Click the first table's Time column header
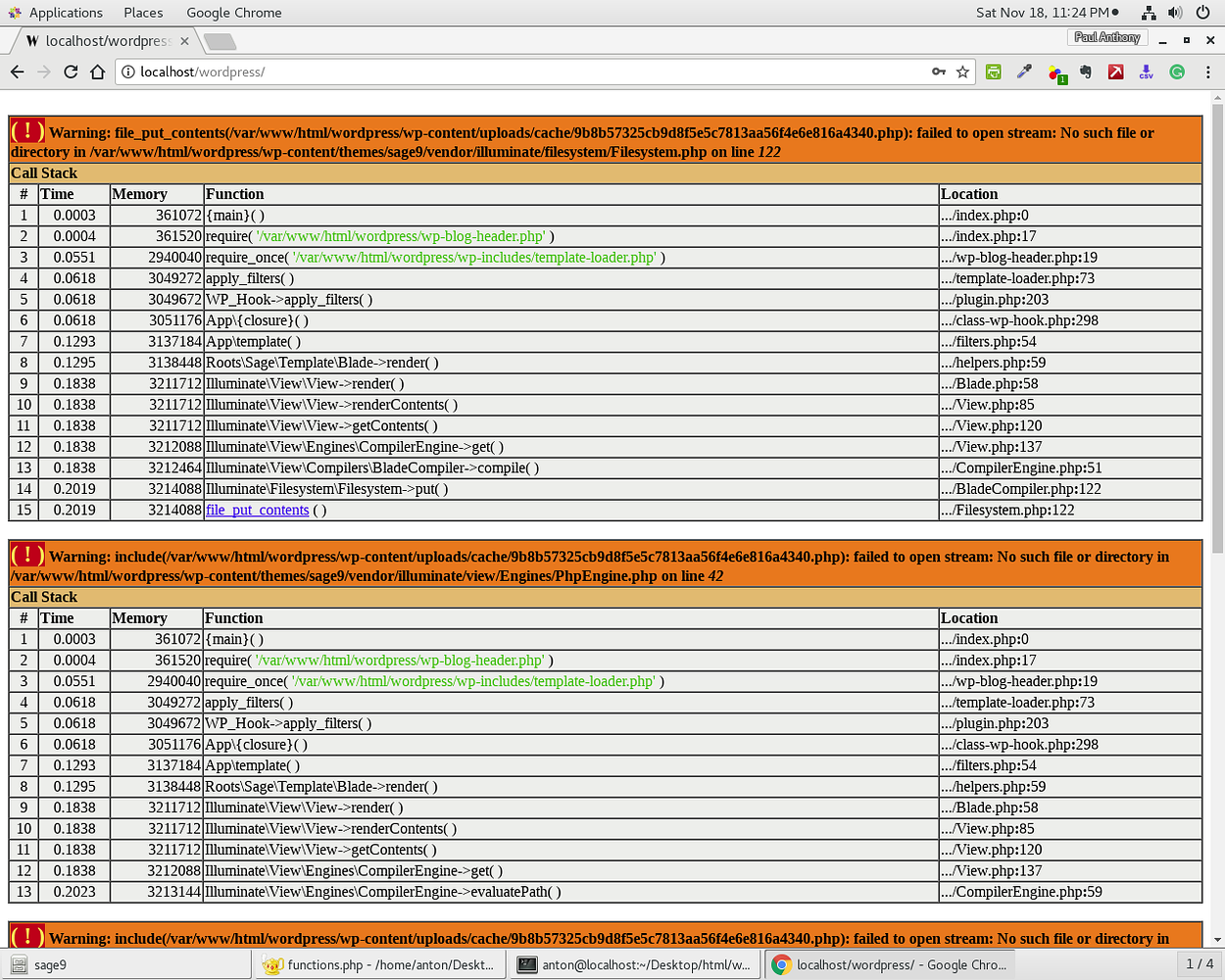Viewport: 1225px width, 980px height. pyautogui.click(x=73, y=194)
